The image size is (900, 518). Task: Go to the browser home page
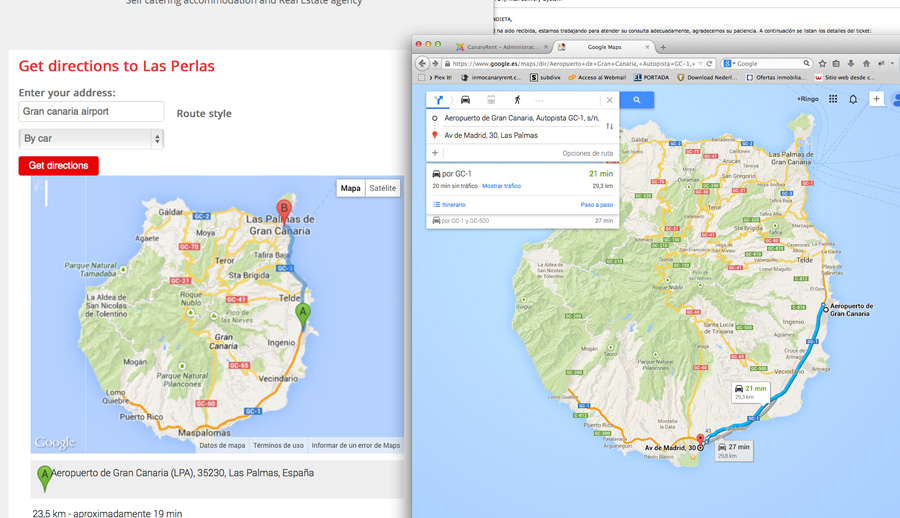pyautogui.click(x=866, y=63)
